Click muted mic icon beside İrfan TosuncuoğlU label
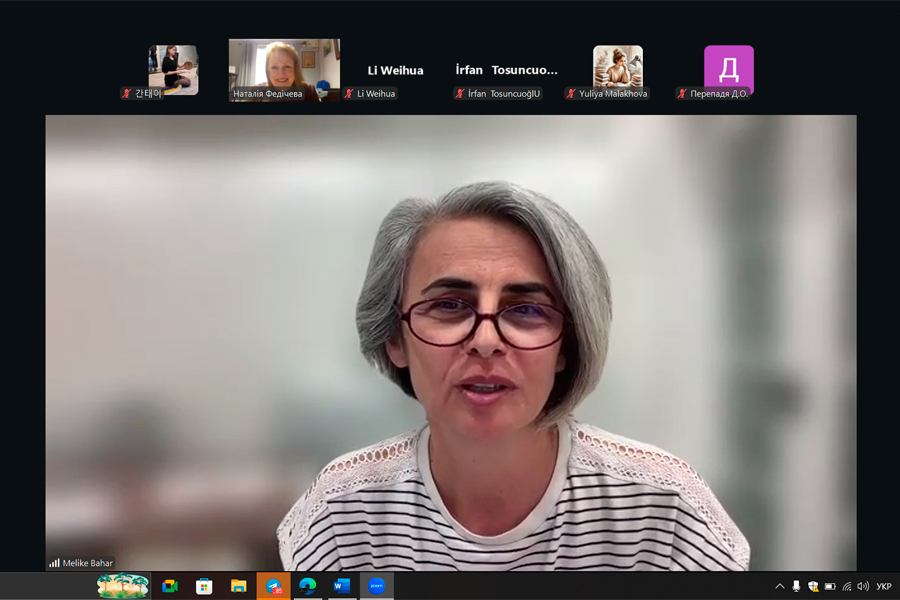 coord(459,94)
